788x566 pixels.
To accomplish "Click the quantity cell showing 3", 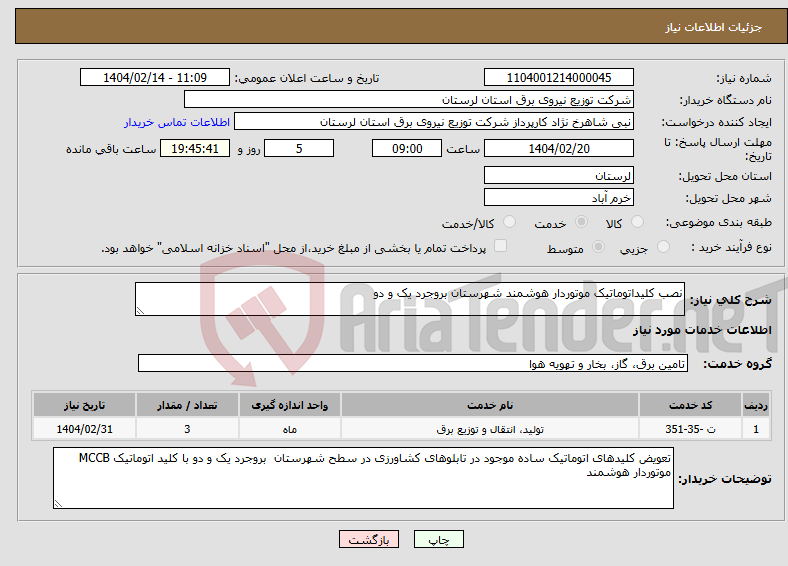I will pos(187,429).
